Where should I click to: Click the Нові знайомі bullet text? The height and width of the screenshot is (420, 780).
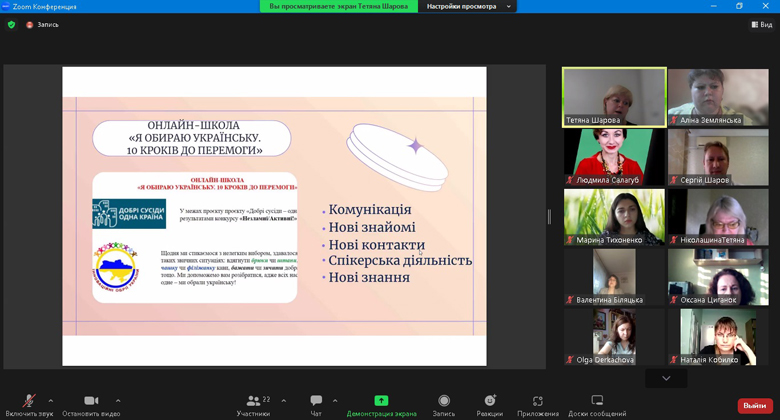(372, 227)
